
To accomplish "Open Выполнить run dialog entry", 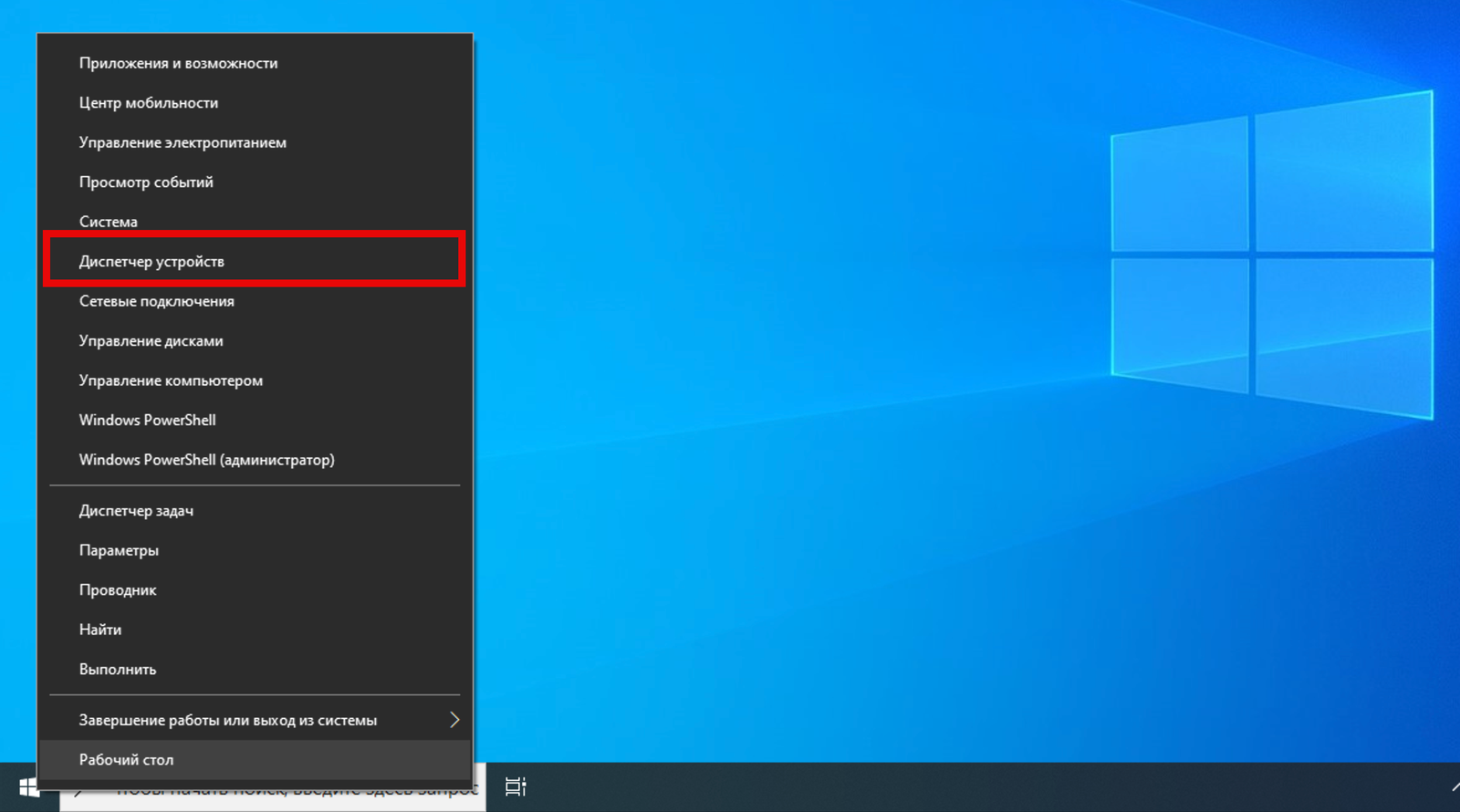I will (x=255, y=670).
